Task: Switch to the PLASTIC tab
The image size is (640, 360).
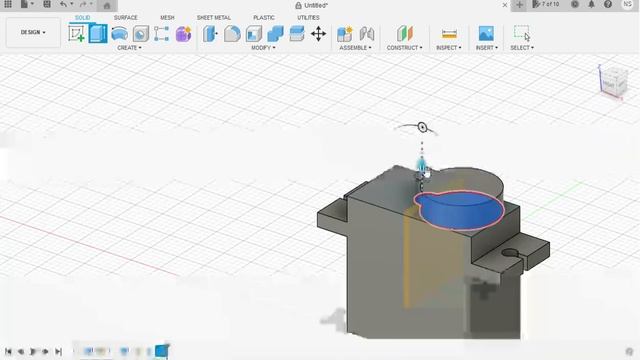Action: pyautogui.click(x=264, y=18)
